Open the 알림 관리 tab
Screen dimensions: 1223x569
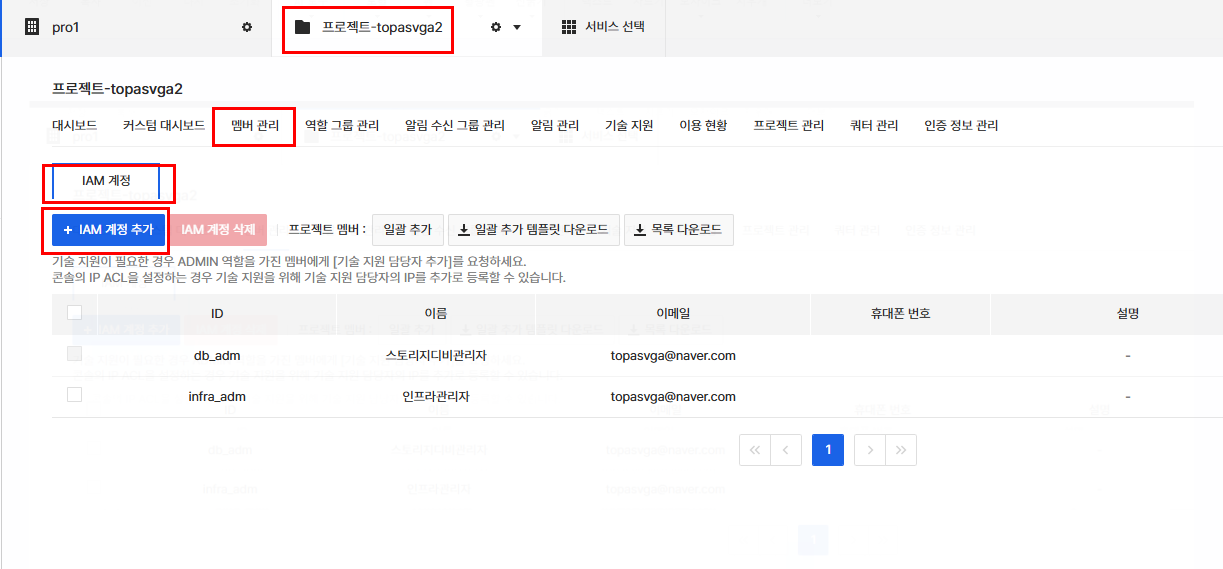(555, 125)
